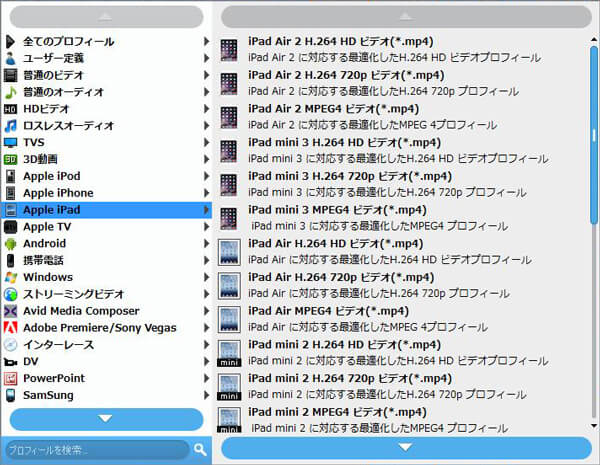600x465 pixels.
Task: Click the blue lossless audio note icon
Action: click(10, 126)
